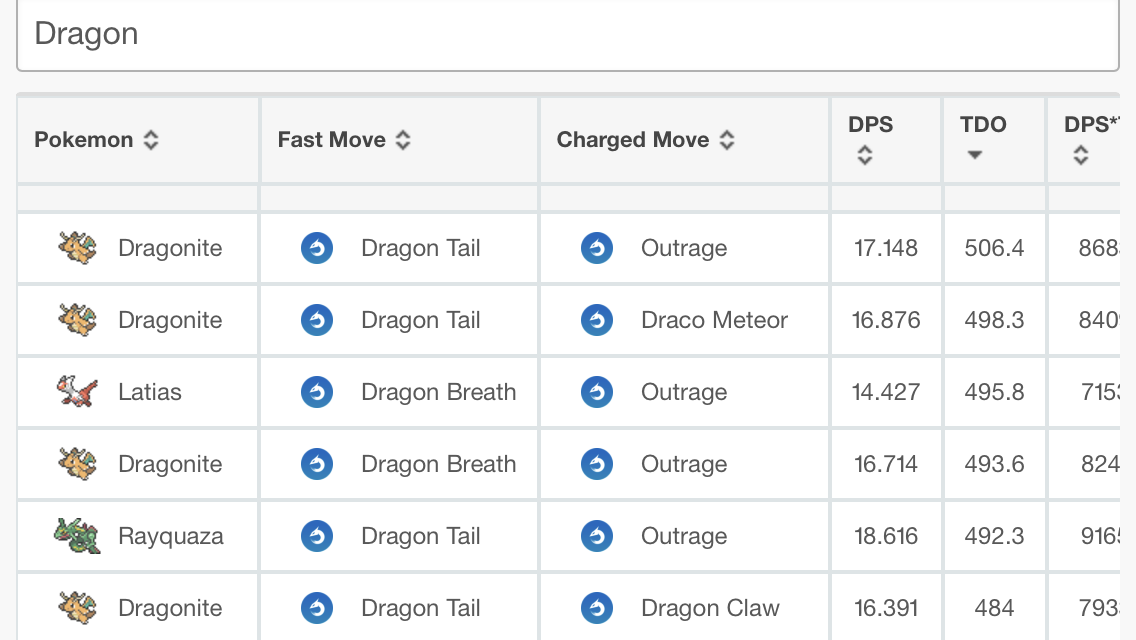Sort by Charged Move column arrows
Viewport: 1136px width, 640px height.
(727, 140)
